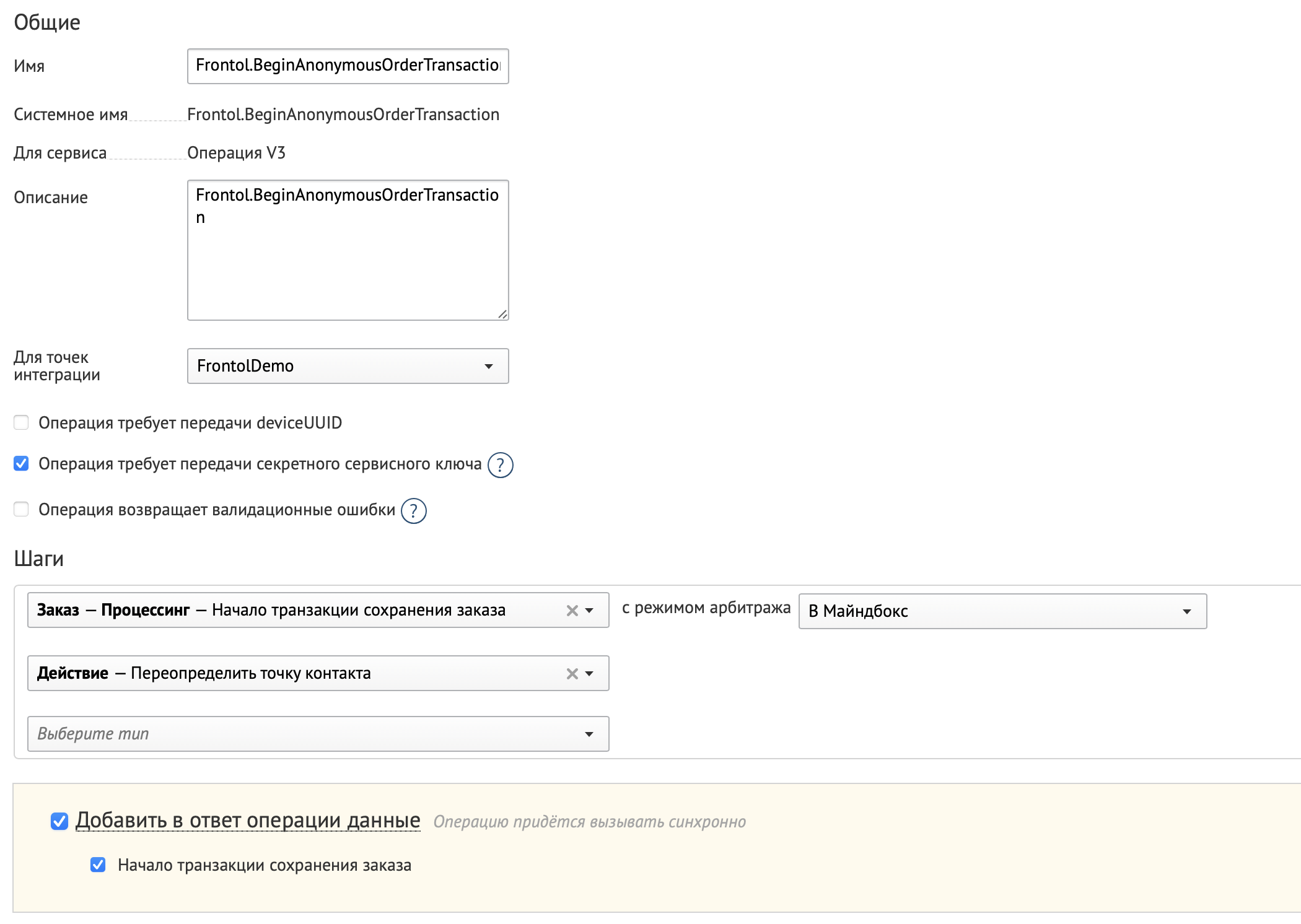
Task: Toggle adding data to operation response
Action: click(x=59, y=821)
